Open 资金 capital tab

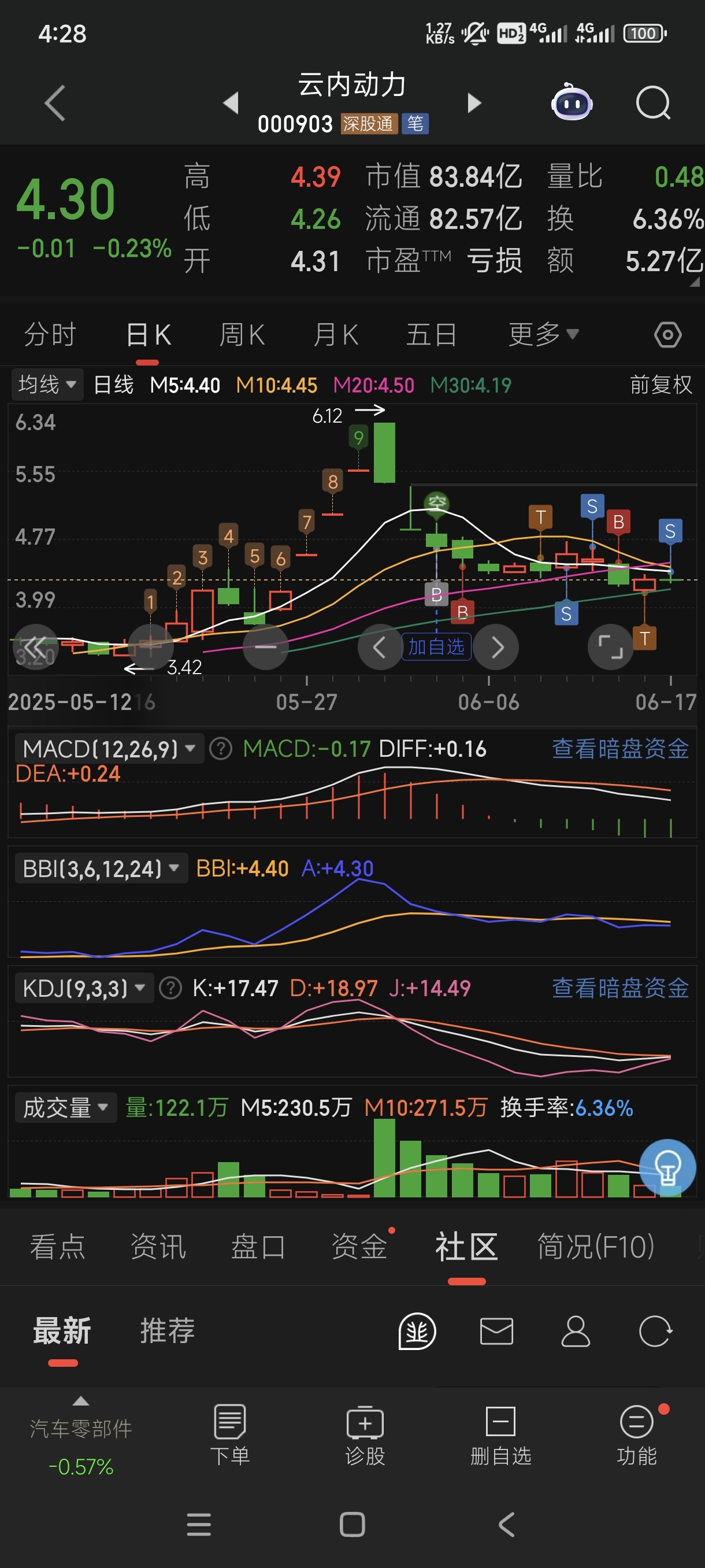click(x=359, y=1246)
